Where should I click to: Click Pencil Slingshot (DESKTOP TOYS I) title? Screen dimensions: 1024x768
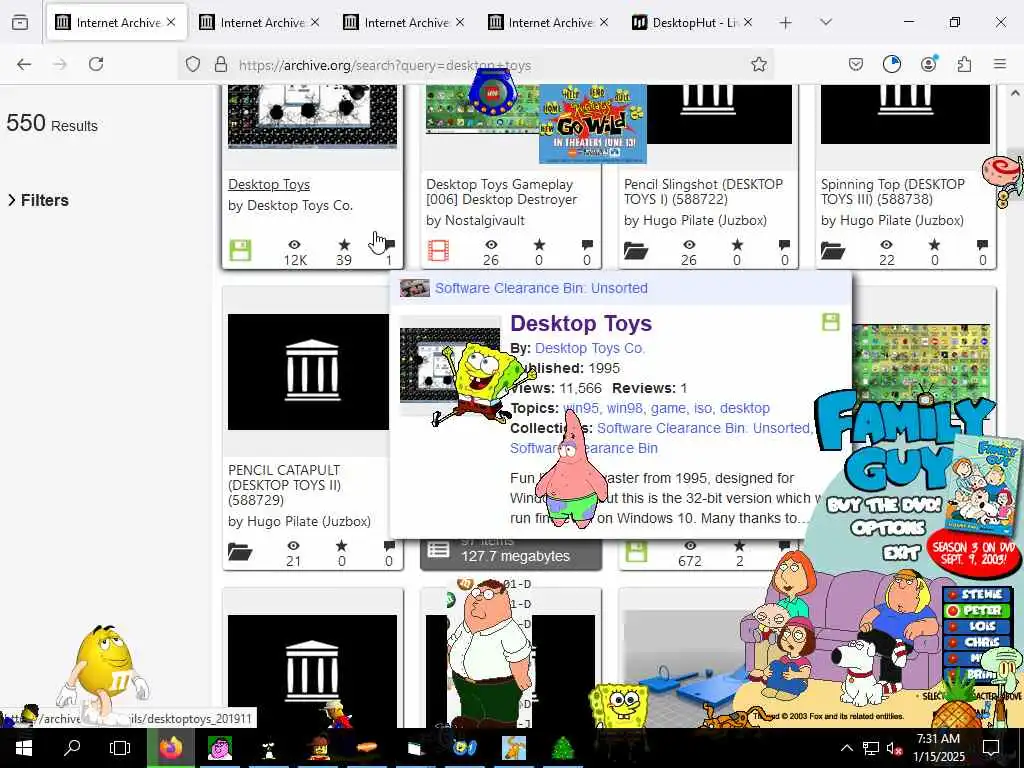[703, 192]
